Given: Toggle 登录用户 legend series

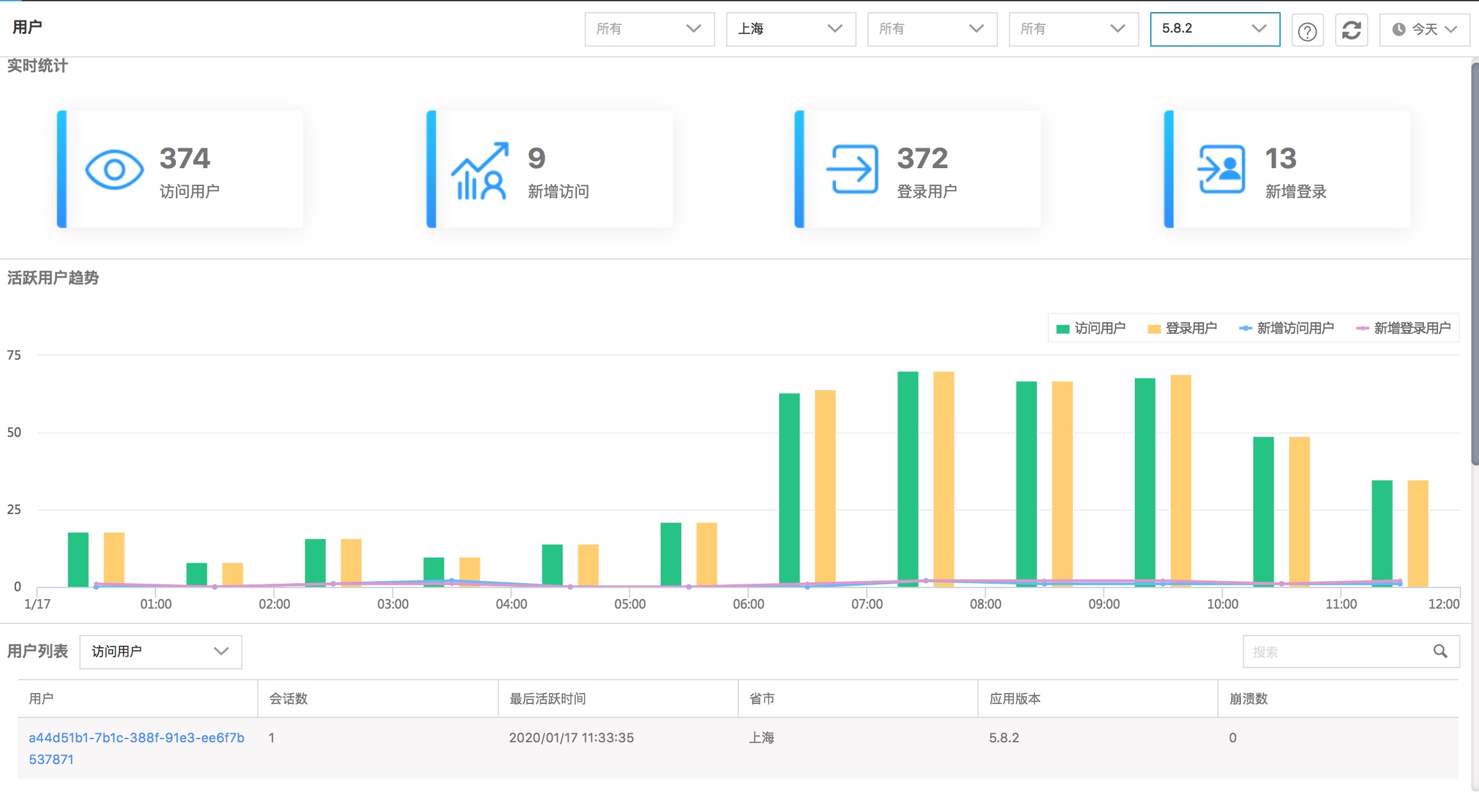Looking at the screenshot, I should pos(1182,328).
